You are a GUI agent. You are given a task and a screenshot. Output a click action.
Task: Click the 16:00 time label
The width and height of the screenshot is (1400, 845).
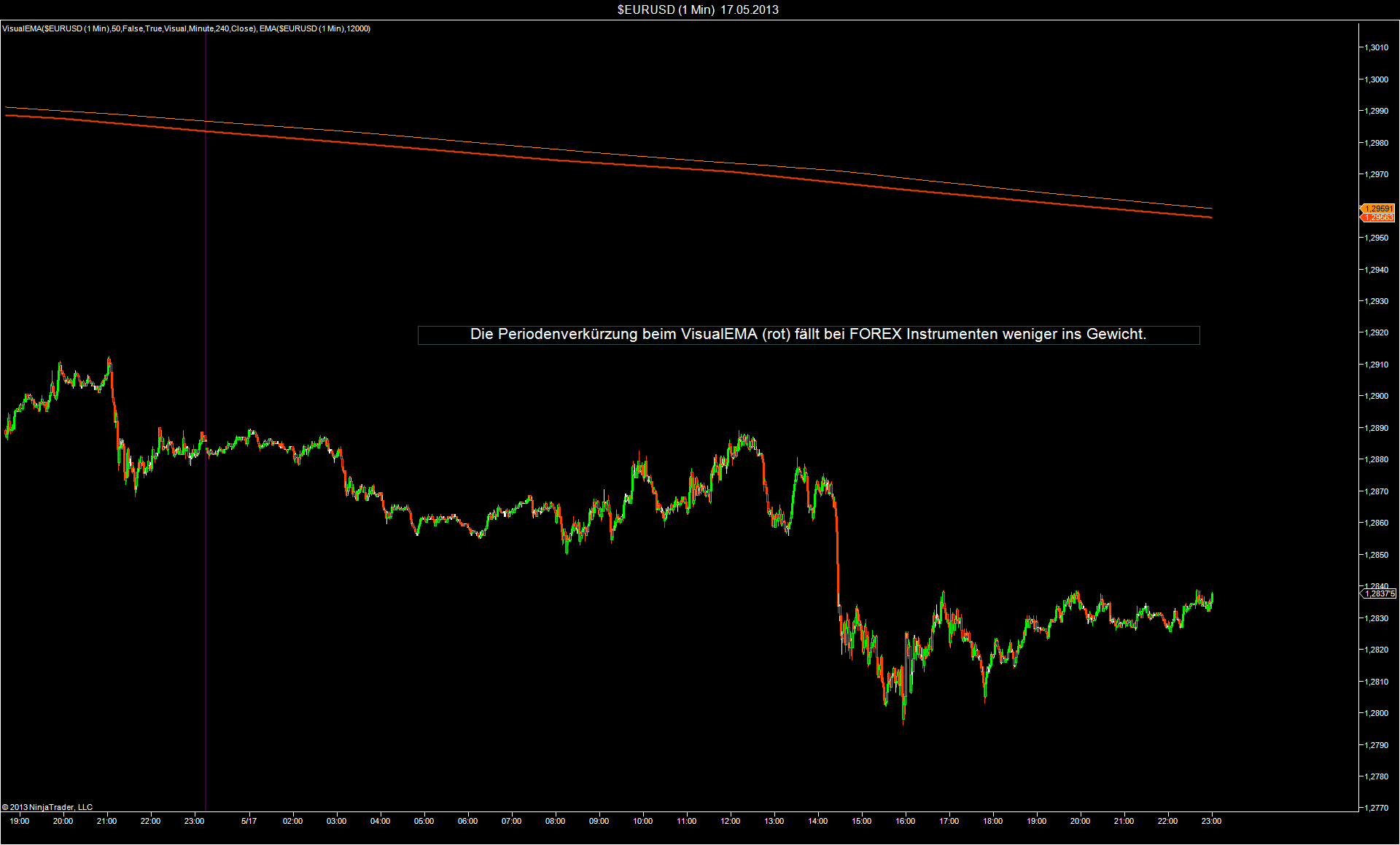click(906, 821)
